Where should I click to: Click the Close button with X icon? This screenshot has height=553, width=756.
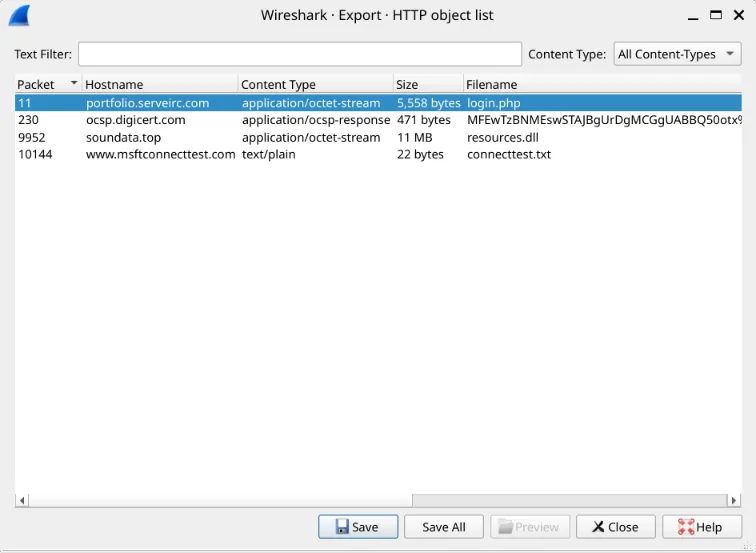[616, 526]
